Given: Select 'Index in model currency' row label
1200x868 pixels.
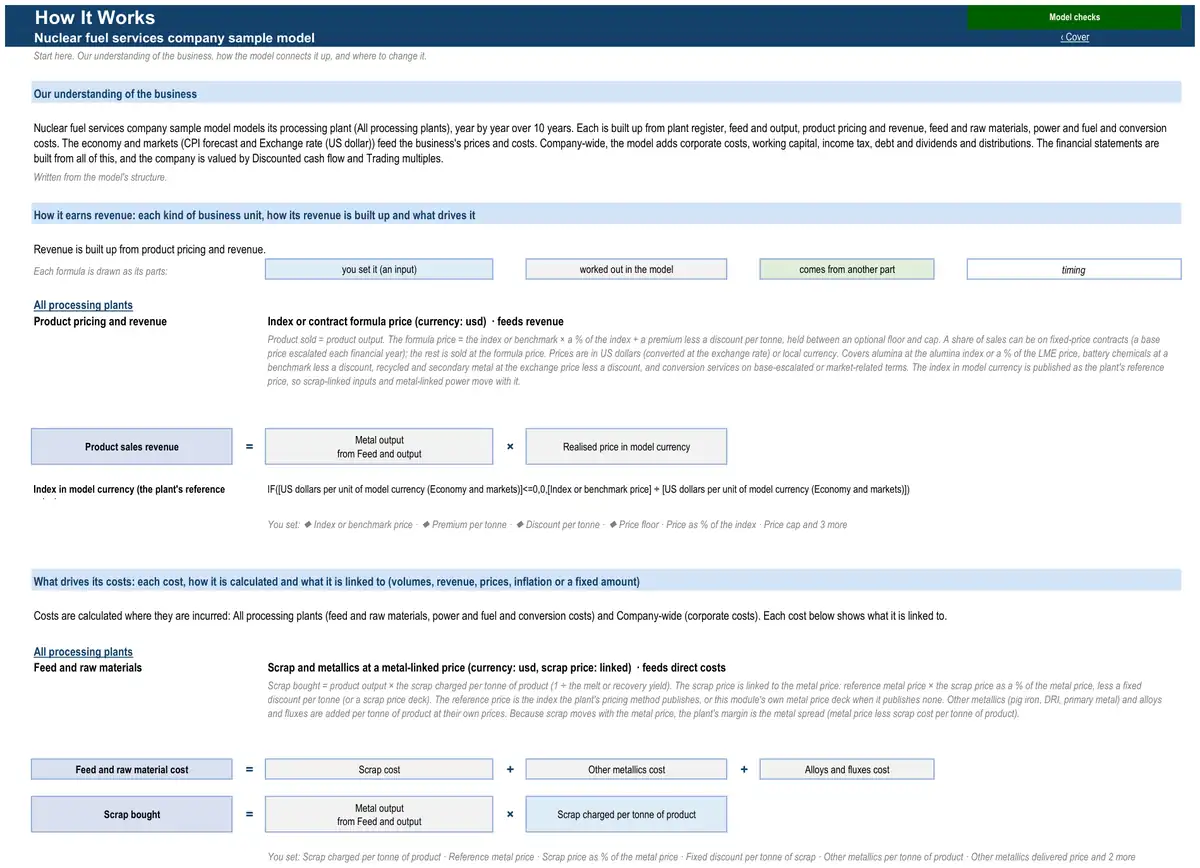Looking at the screenshot, I should click(129, 489).
